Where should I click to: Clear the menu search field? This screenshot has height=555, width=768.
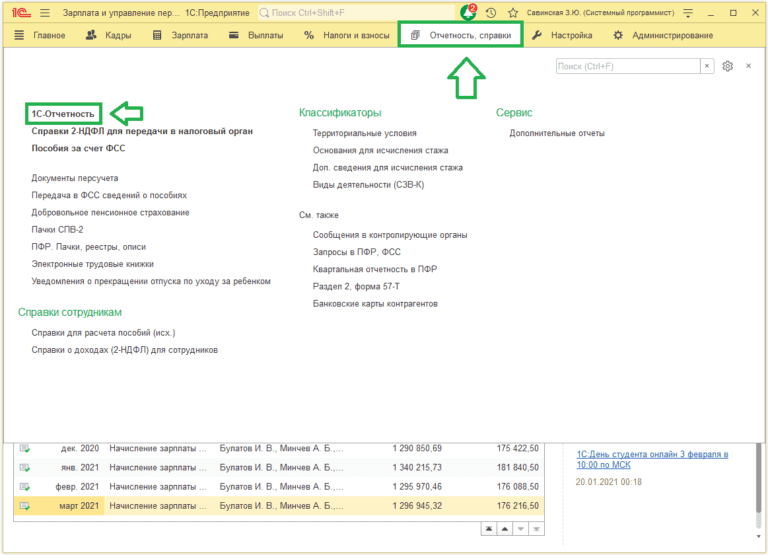click(707, 66)
